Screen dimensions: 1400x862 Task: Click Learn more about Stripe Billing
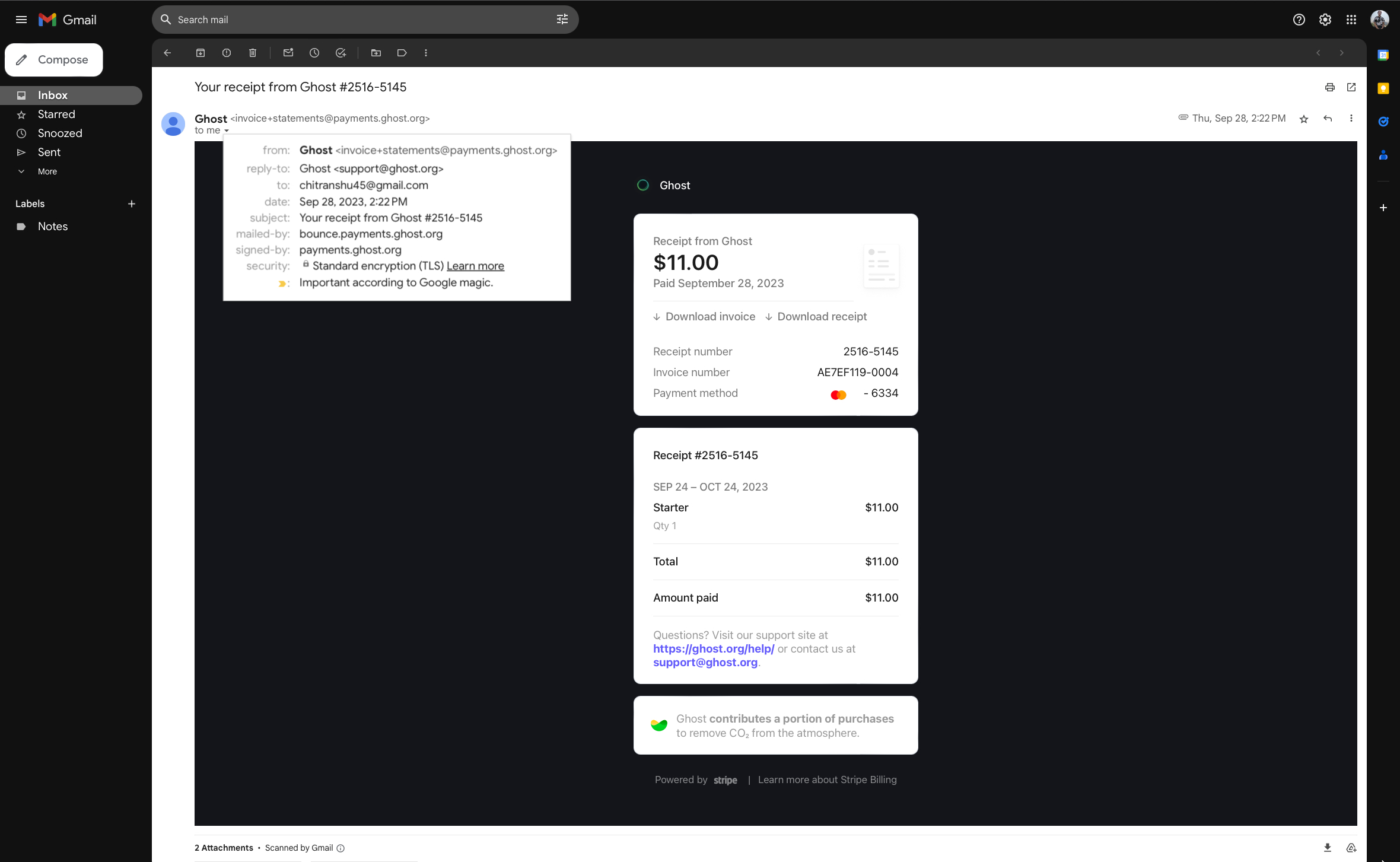click(827, 780)
